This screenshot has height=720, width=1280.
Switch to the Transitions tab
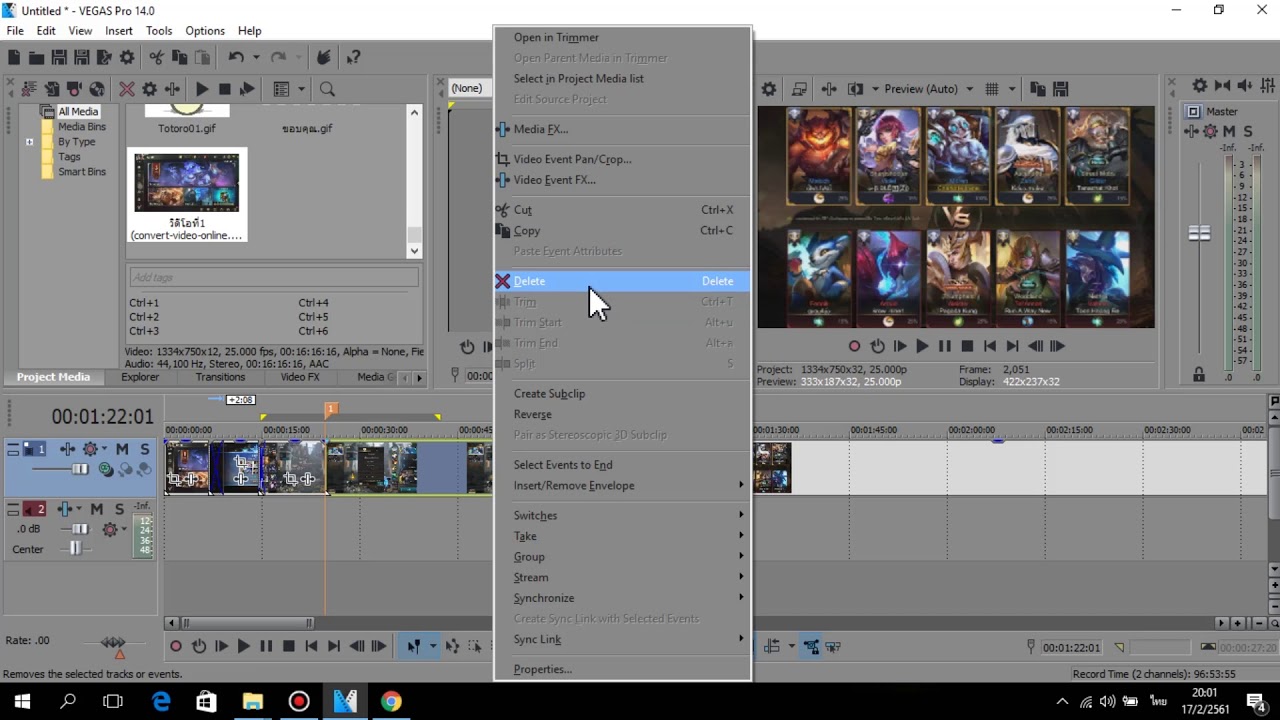point(220,377)
